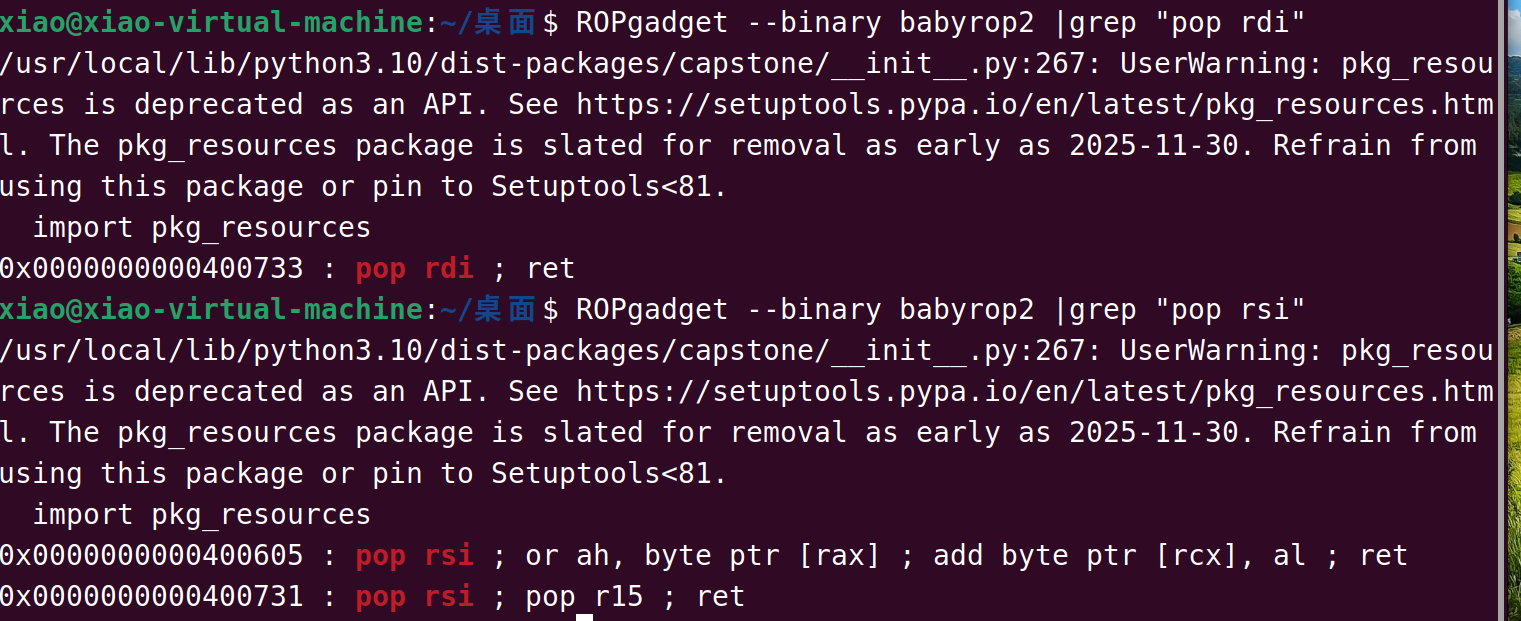
Task: Click the desktop wallpaper strip beside the terminal
Action: click(x=1514, y=310)
